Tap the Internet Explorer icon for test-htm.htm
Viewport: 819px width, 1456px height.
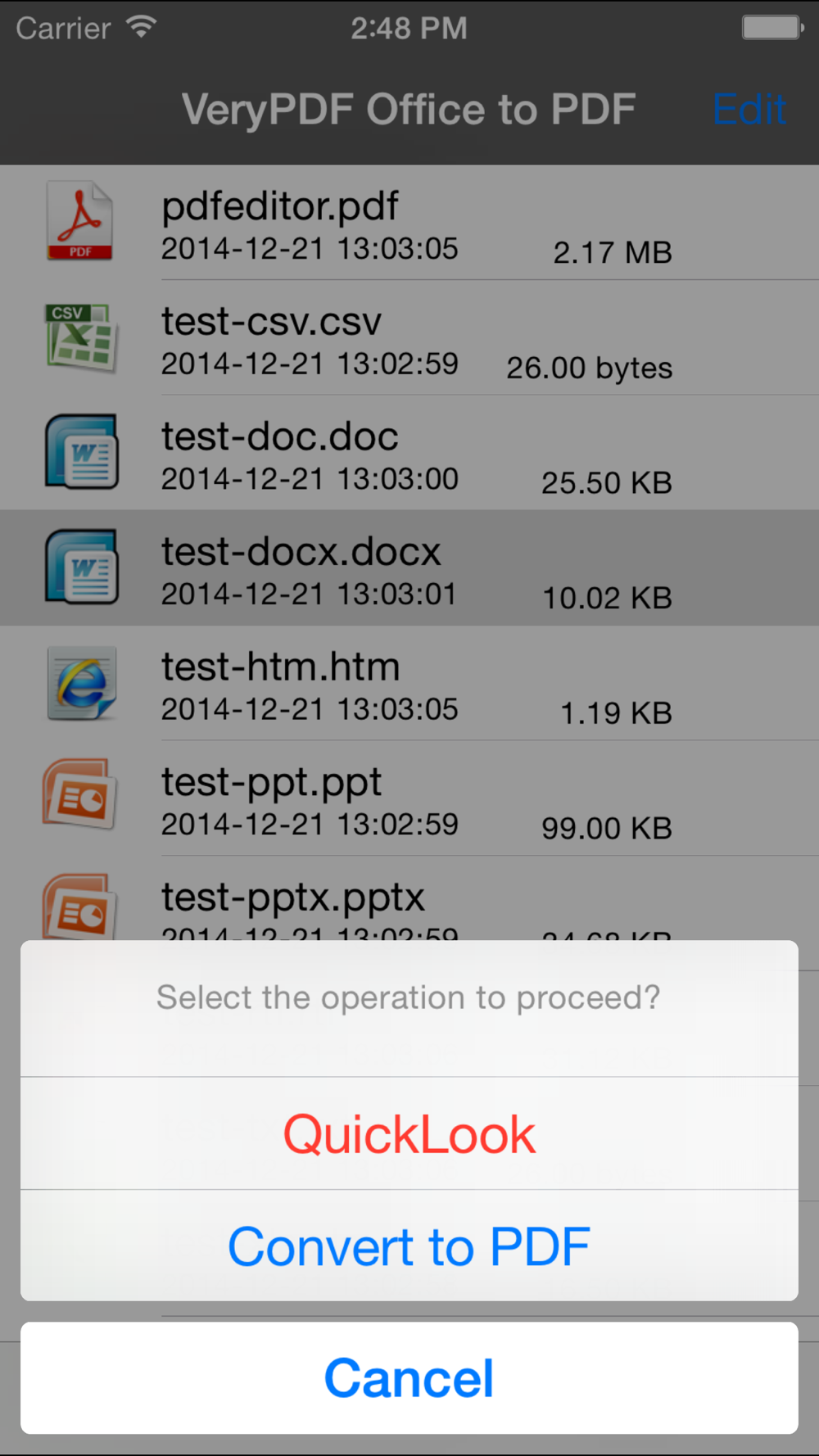[x=81, y=683]
